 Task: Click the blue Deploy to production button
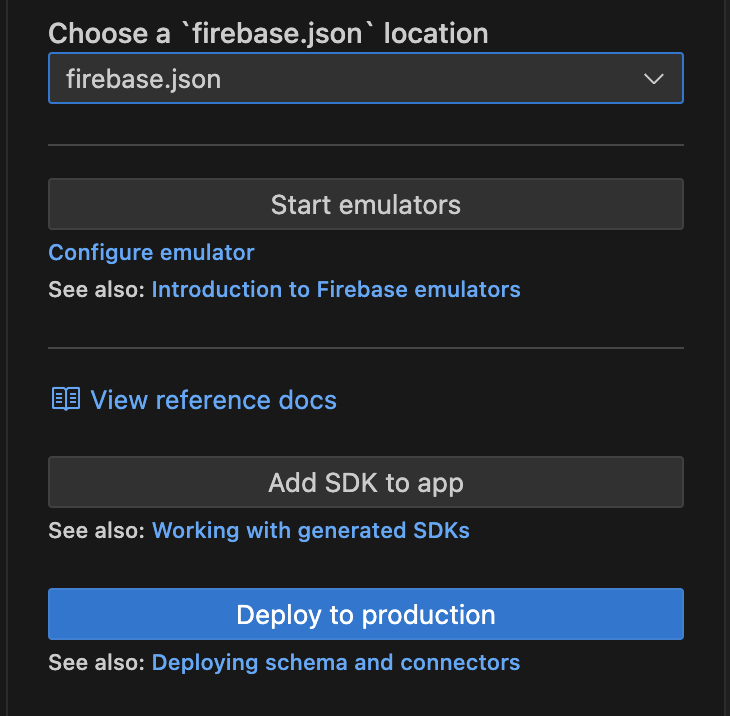366,614
